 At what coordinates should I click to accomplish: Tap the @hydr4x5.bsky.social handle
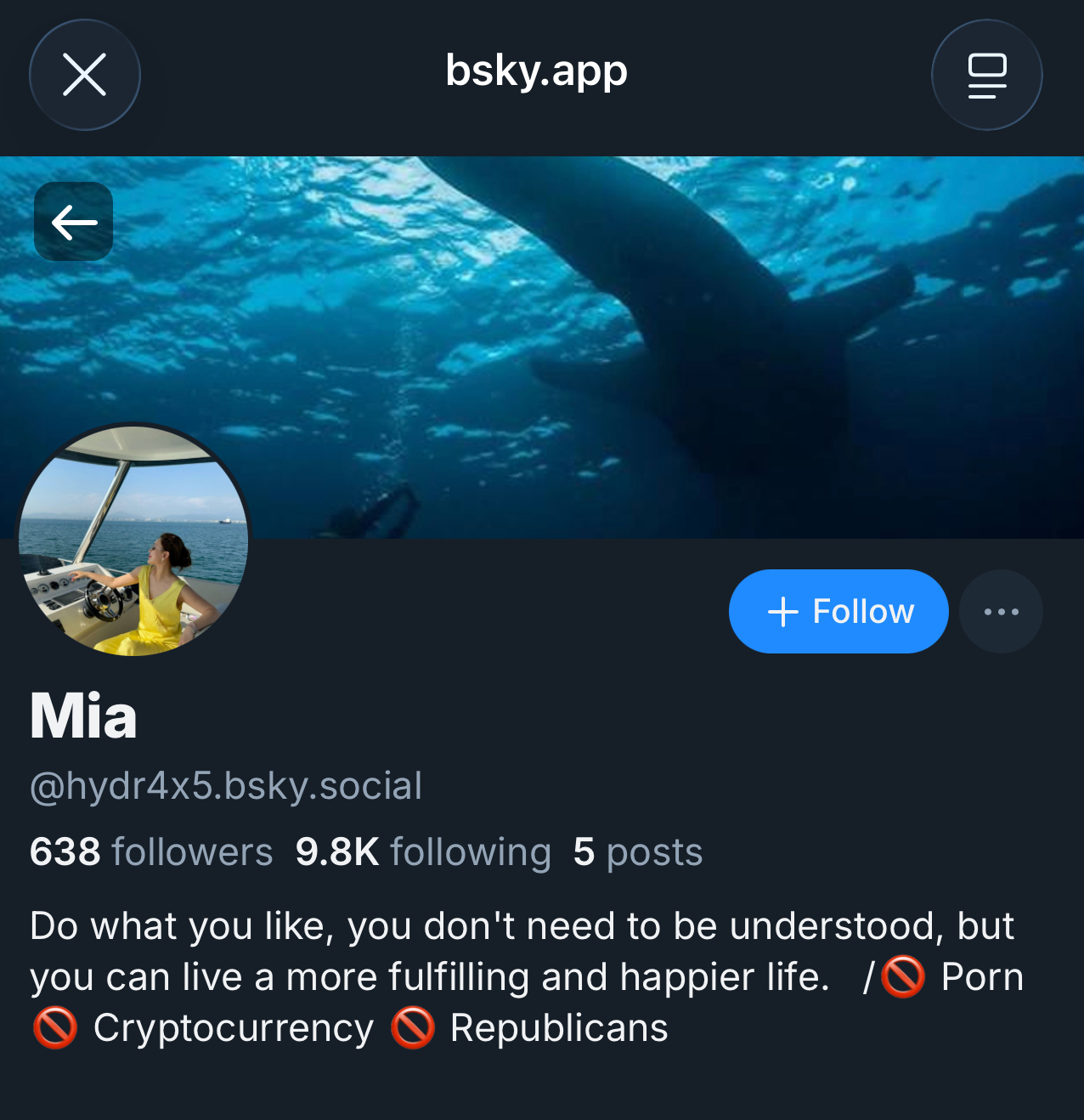pyautogui.click(x=226, y=786)
